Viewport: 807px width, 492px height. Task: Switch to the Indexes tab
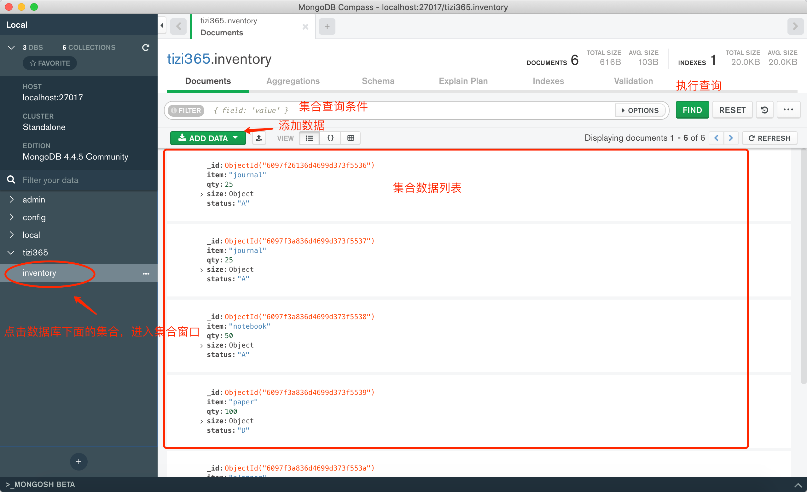[548, 81]
